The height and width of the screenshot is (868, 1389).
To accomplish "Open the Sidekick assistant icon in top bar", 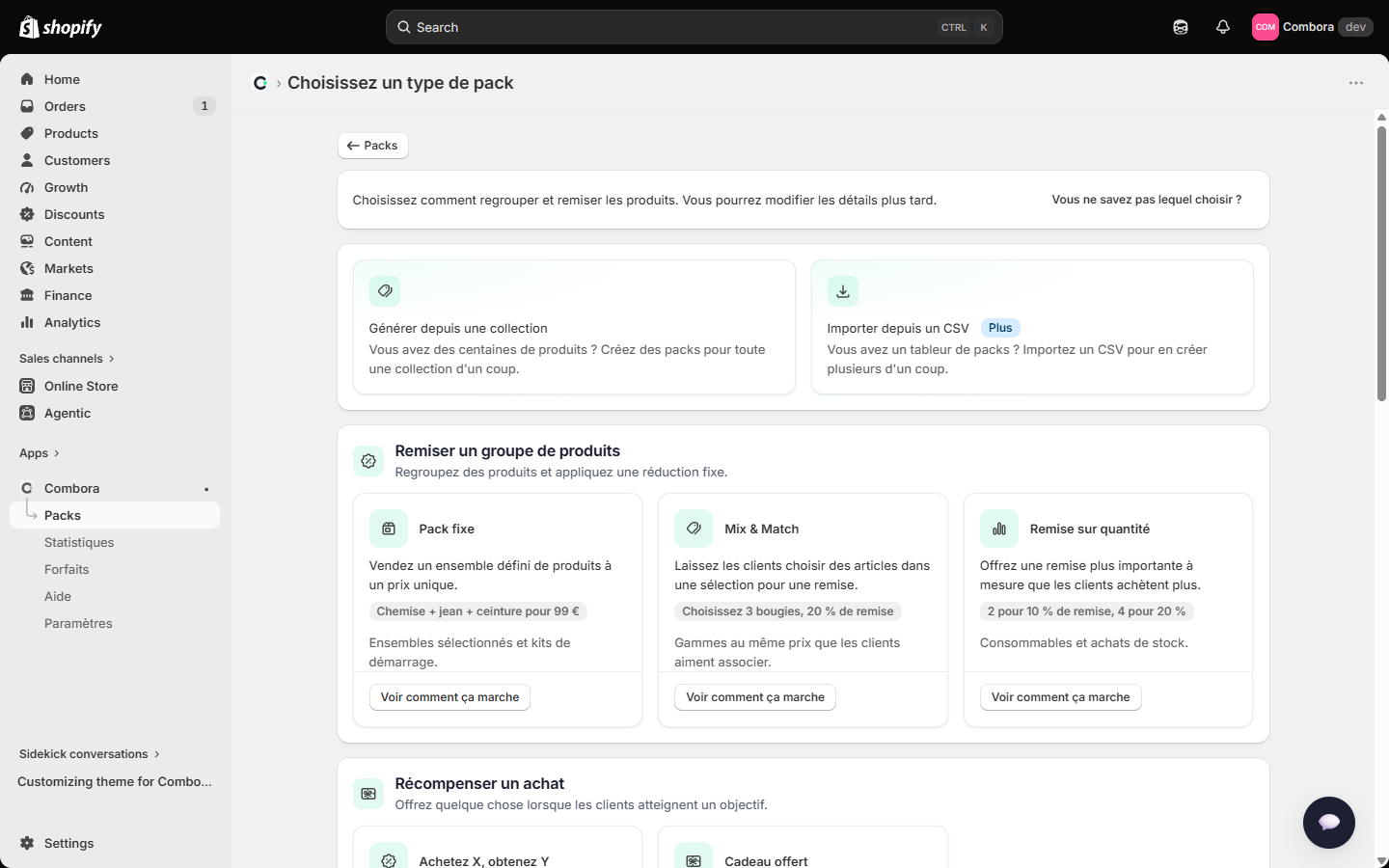I will point(1181,27).
